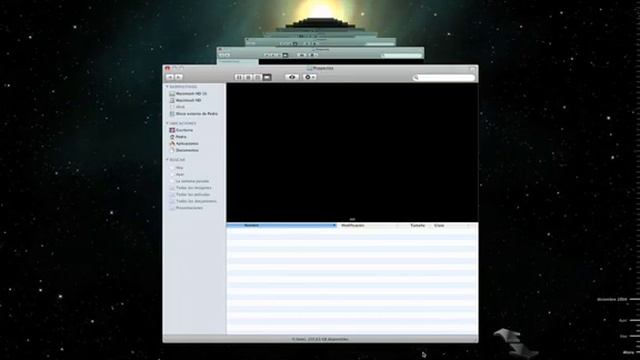The image size is (640, 360).
Task: Click the Cover Flow divider grip handle
Action: coord(352,220)
